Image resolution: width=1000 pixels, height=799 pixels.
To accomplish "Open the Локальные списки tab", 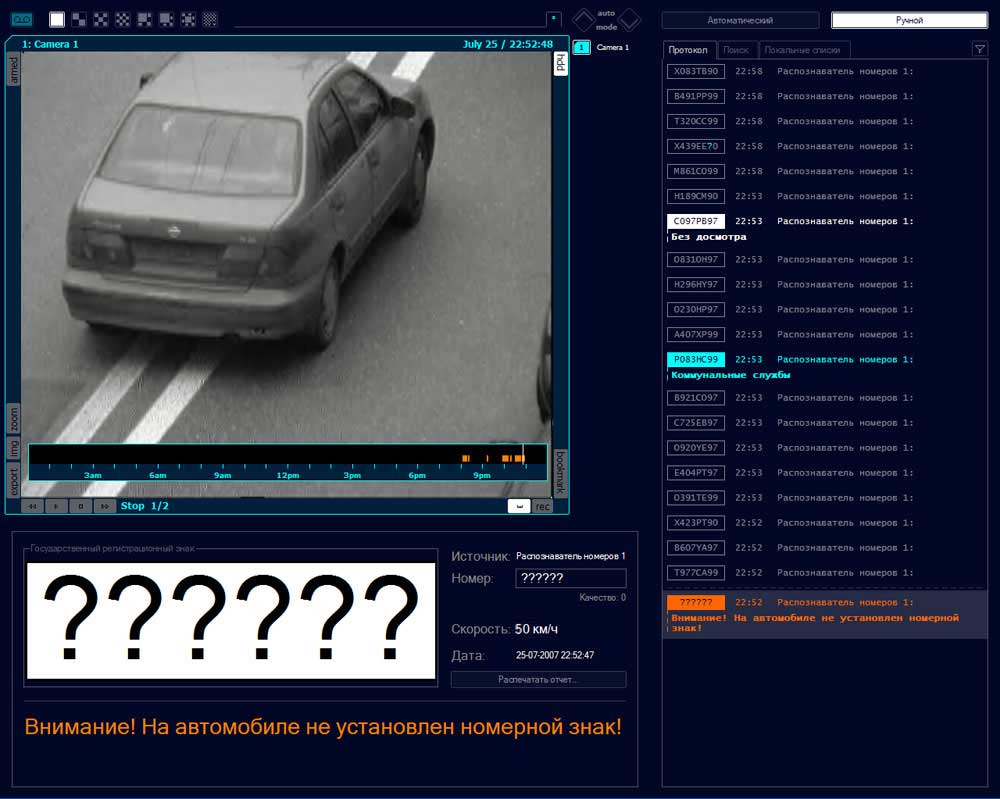I will pos(804,50).
